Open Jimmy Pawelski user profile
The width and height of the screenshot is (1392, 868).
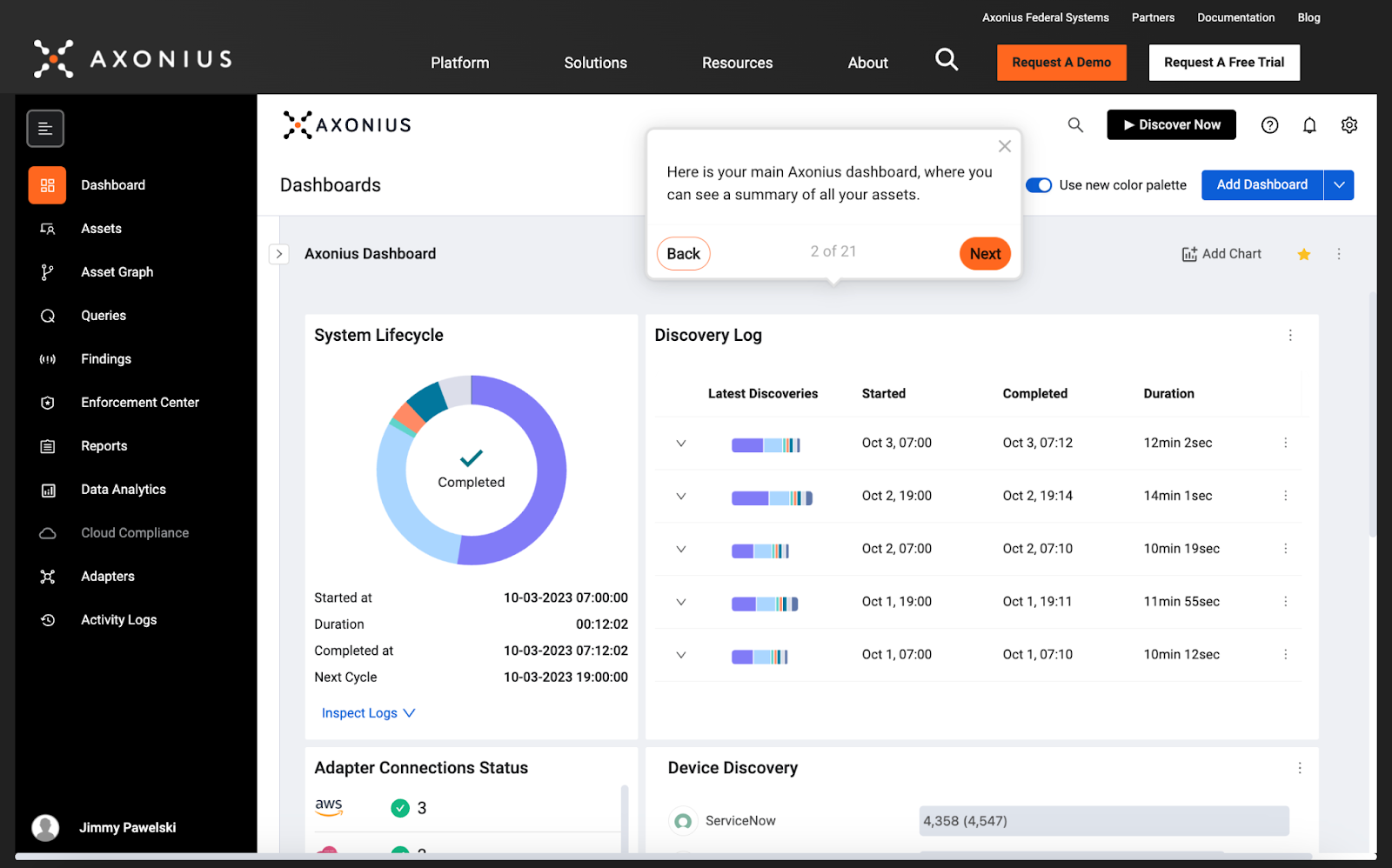[x=104, y=827]
